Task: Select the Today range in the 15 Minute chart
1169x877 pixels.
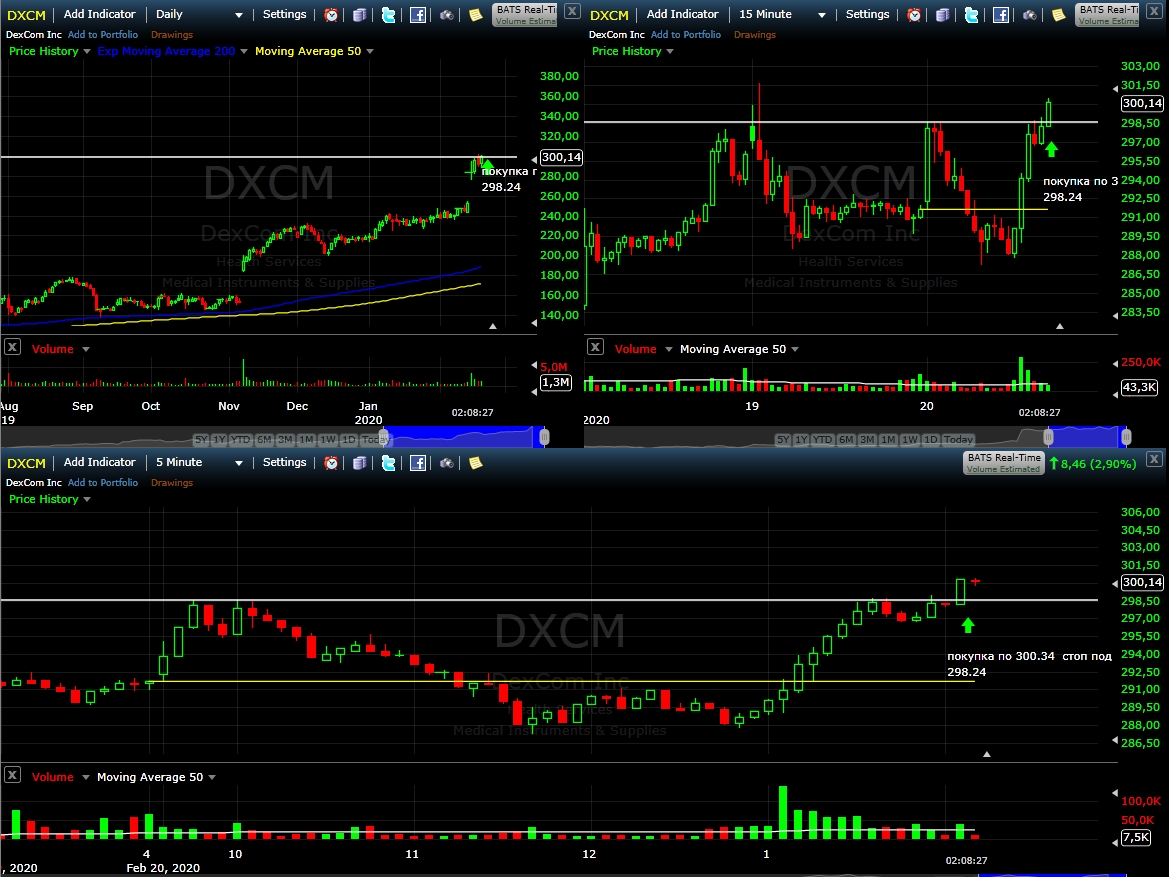Action: coord(958,439)
